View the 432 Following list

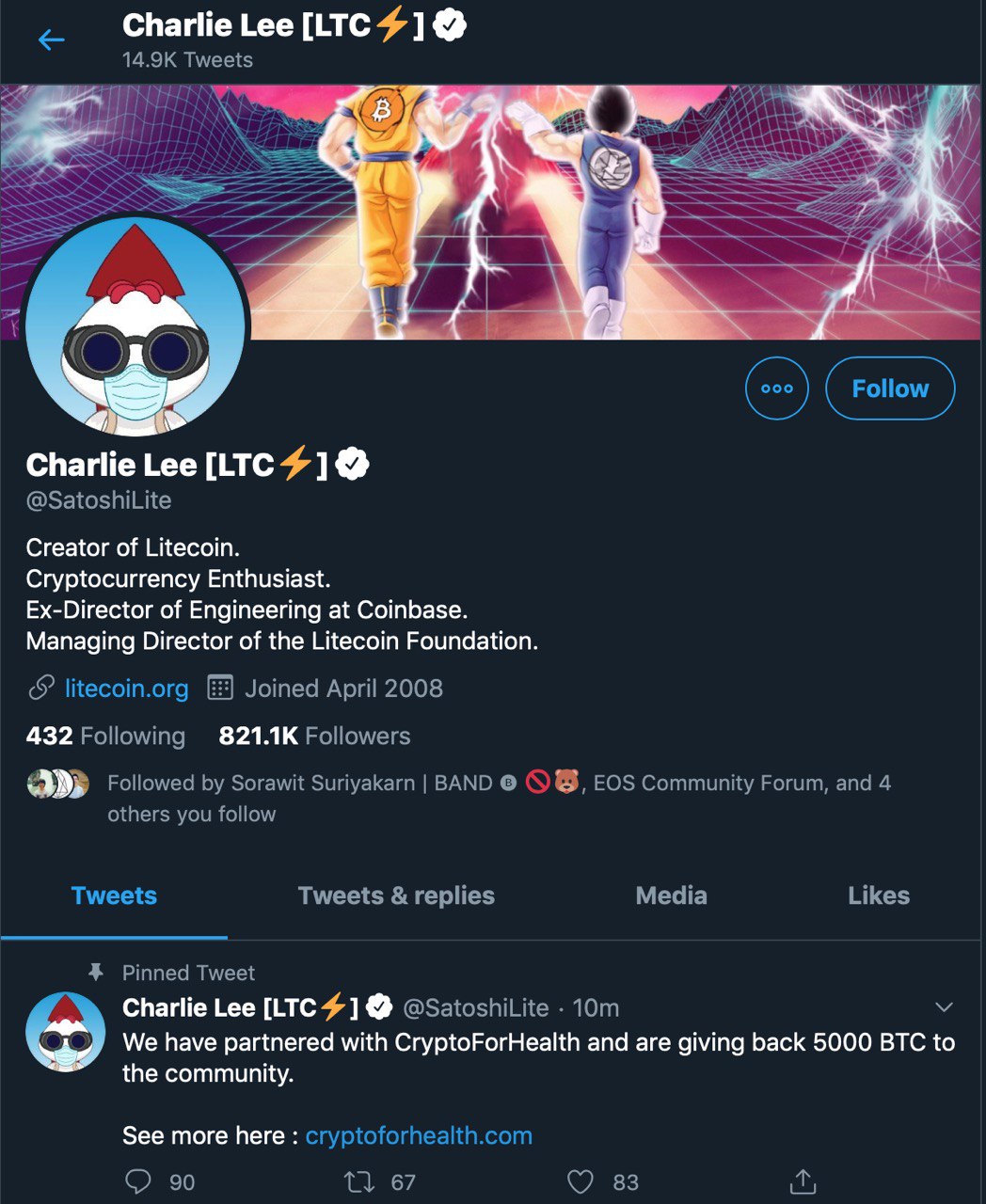tap(105, 736)
